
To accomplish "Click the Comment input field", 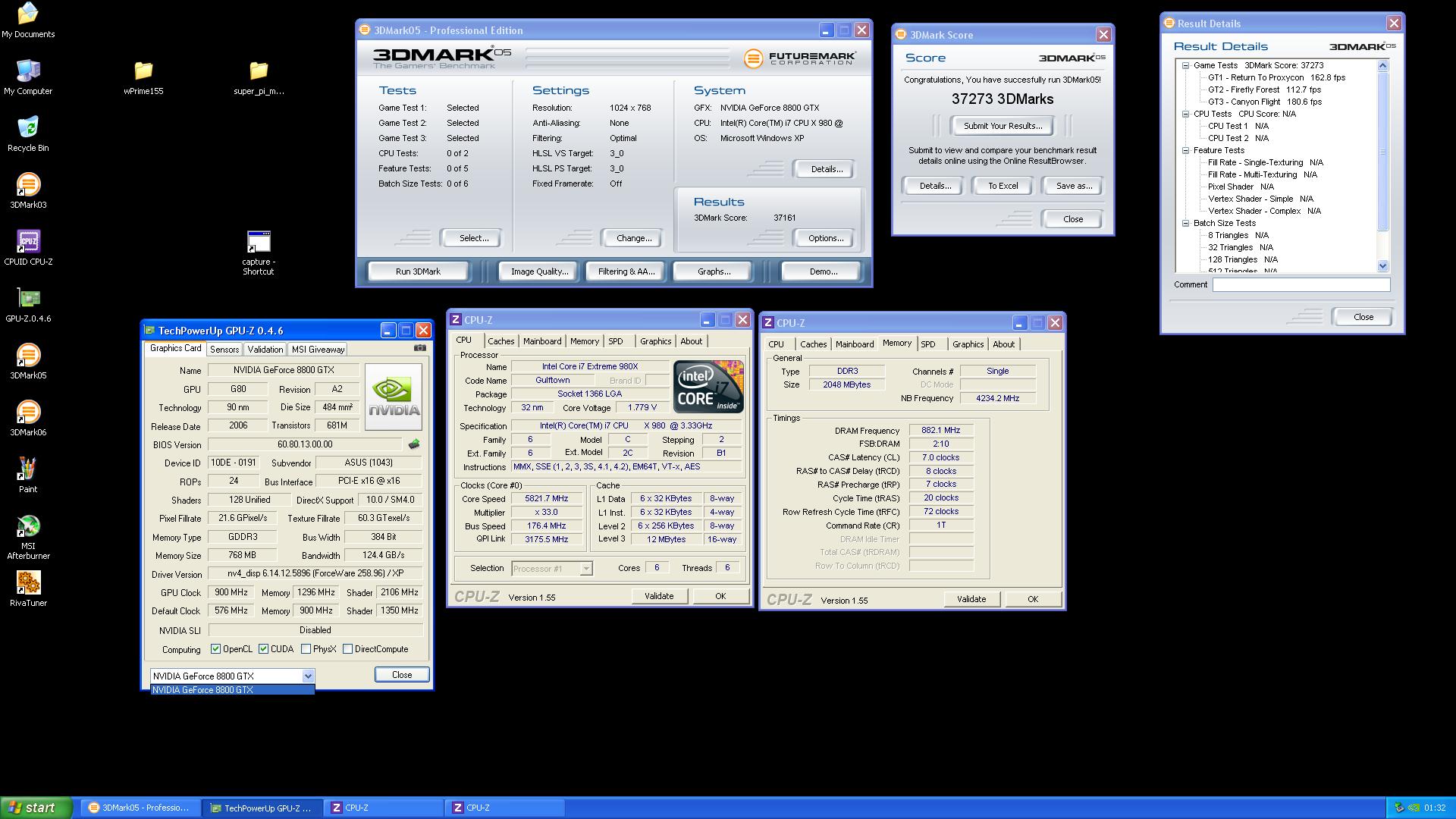I will tap(1301, 285).
